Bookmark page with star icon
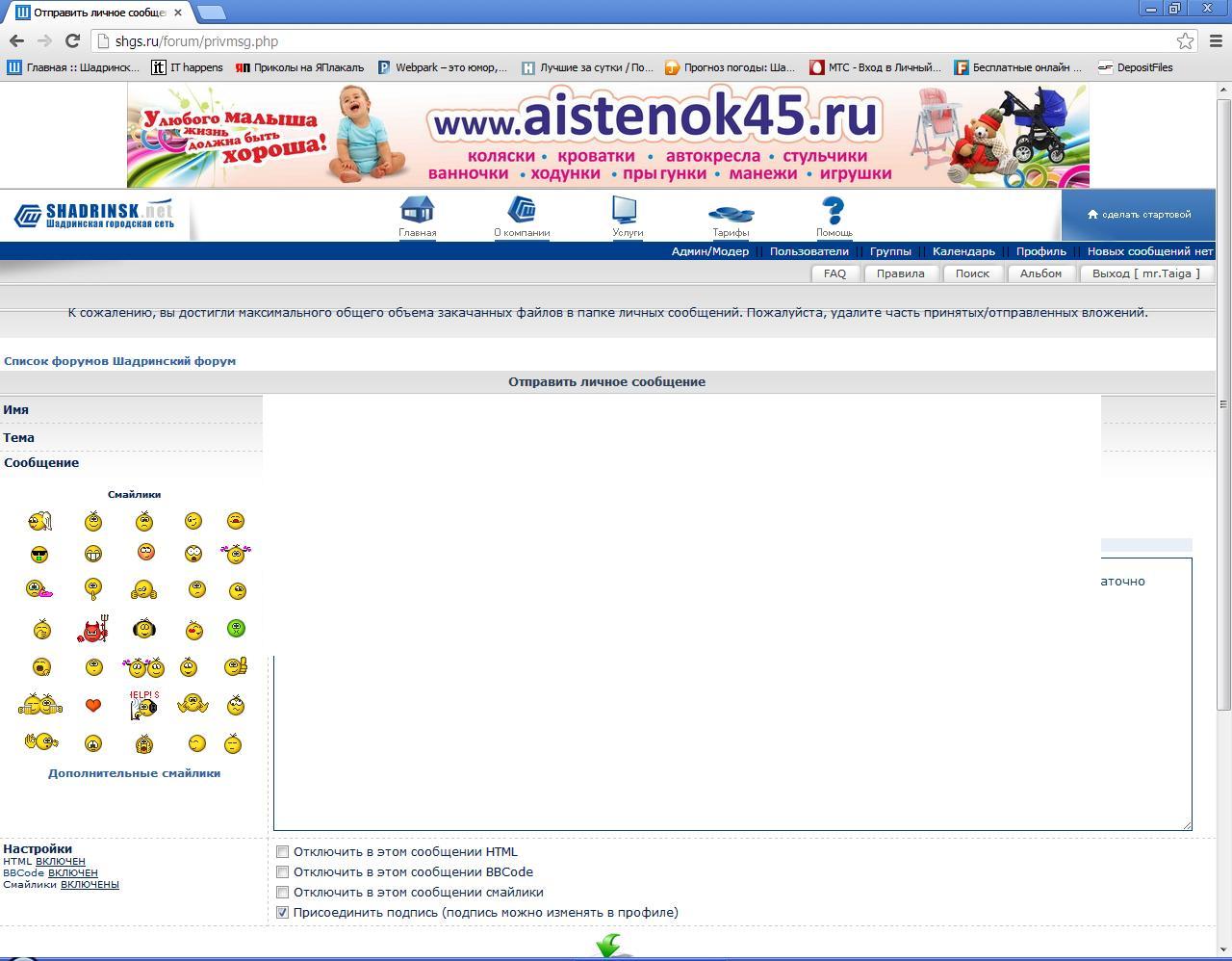The height and width of the screenshot is (961, 1232). (x=1185, y=40)
